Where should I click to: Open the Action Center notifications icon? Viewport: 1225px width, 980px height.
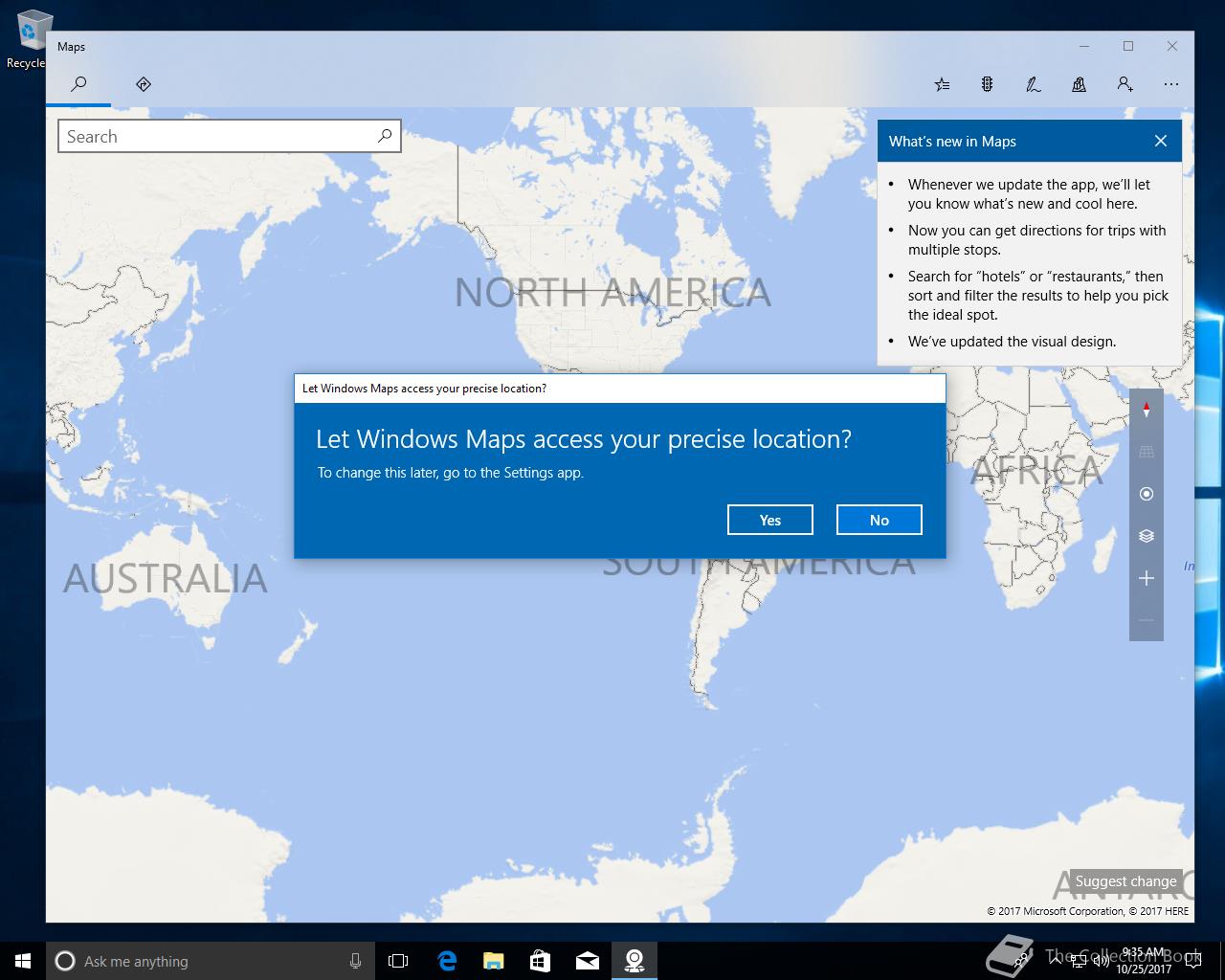(x=1193, y=961)
